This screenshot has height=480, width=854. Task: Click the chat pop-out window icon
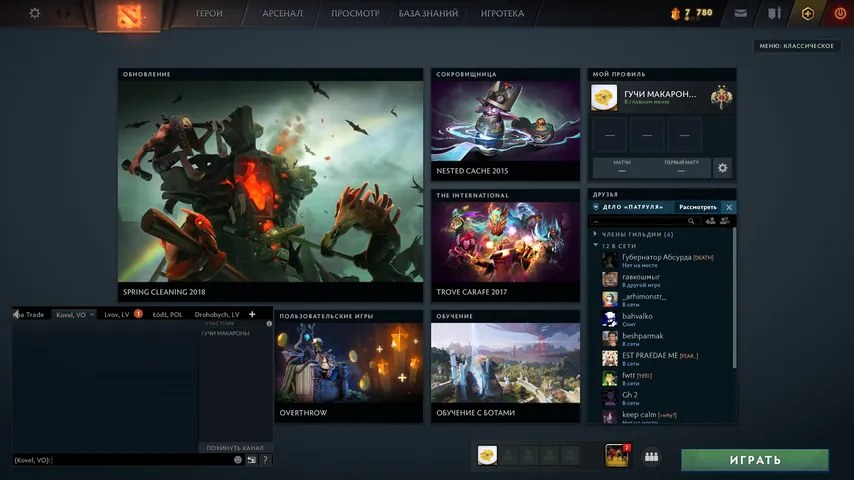[251, 460]
